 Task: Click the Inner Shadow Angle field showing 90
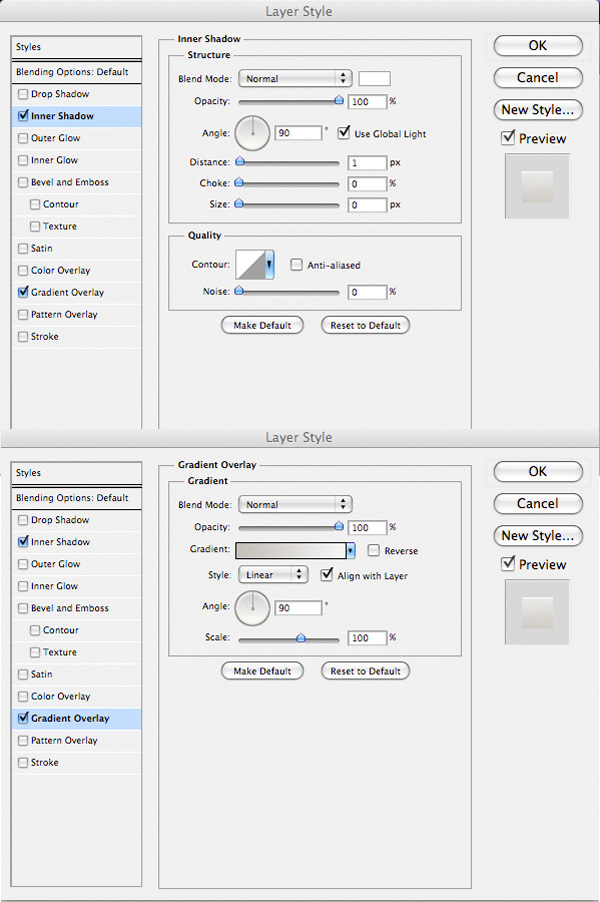tap(298, 133)
